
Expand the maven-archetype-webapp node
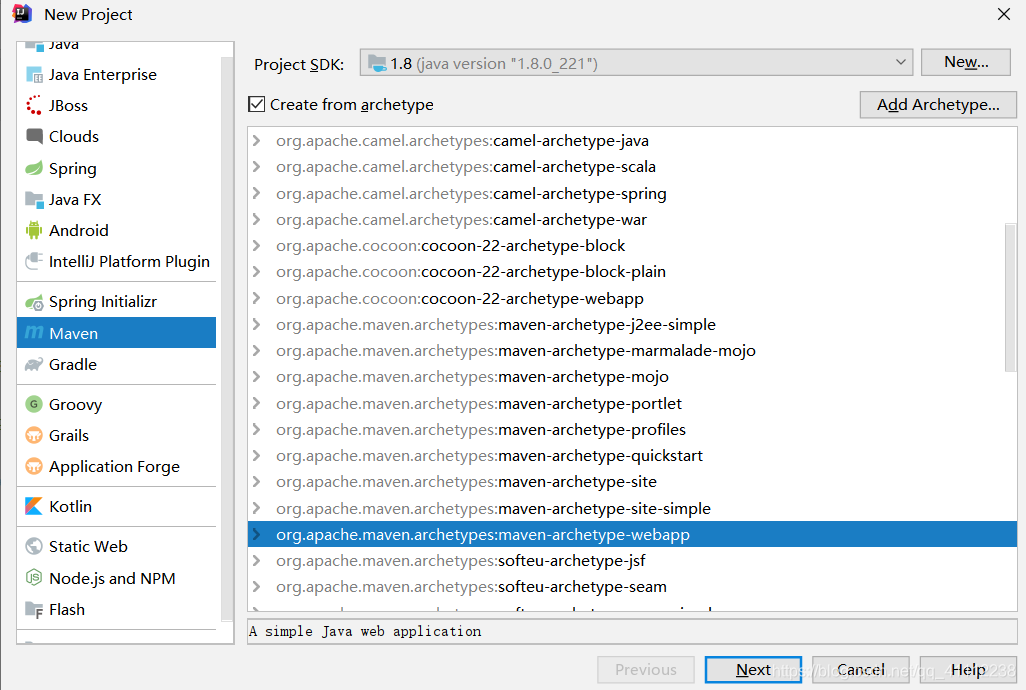pos(256,534)
